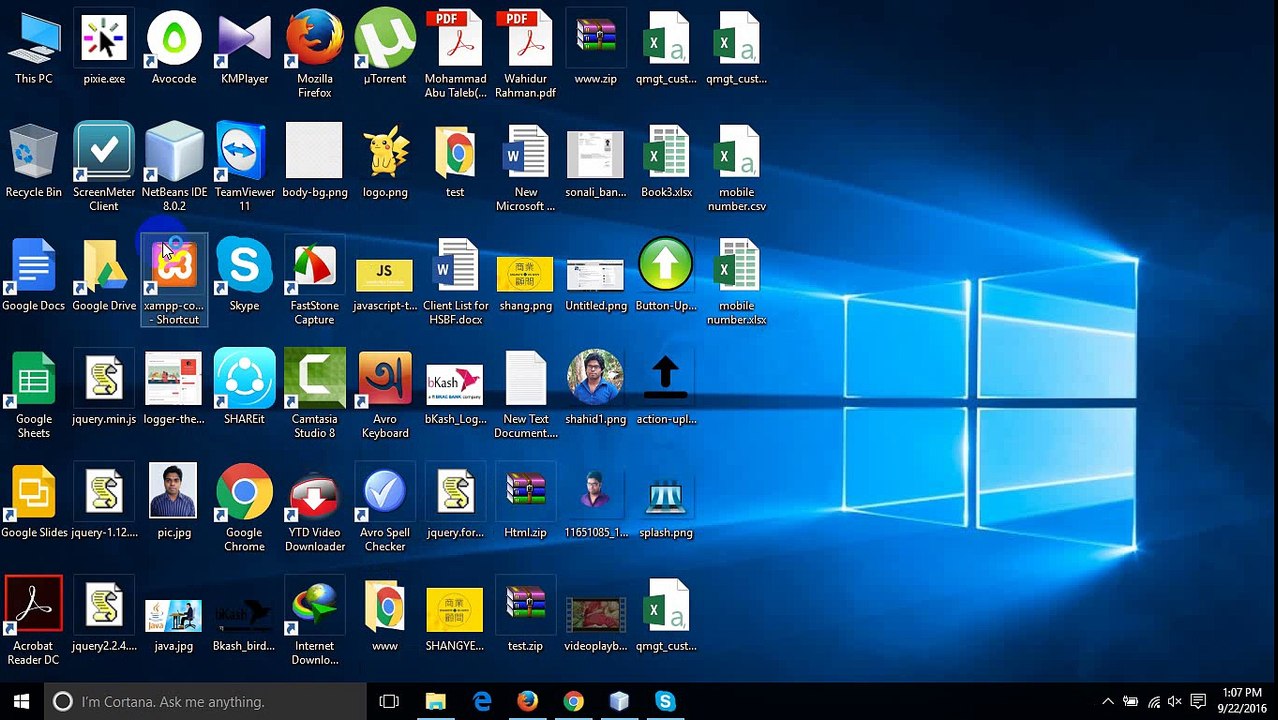1278x720 pixels.
Task: Open network status in tray
Action: pos(1153,702)
